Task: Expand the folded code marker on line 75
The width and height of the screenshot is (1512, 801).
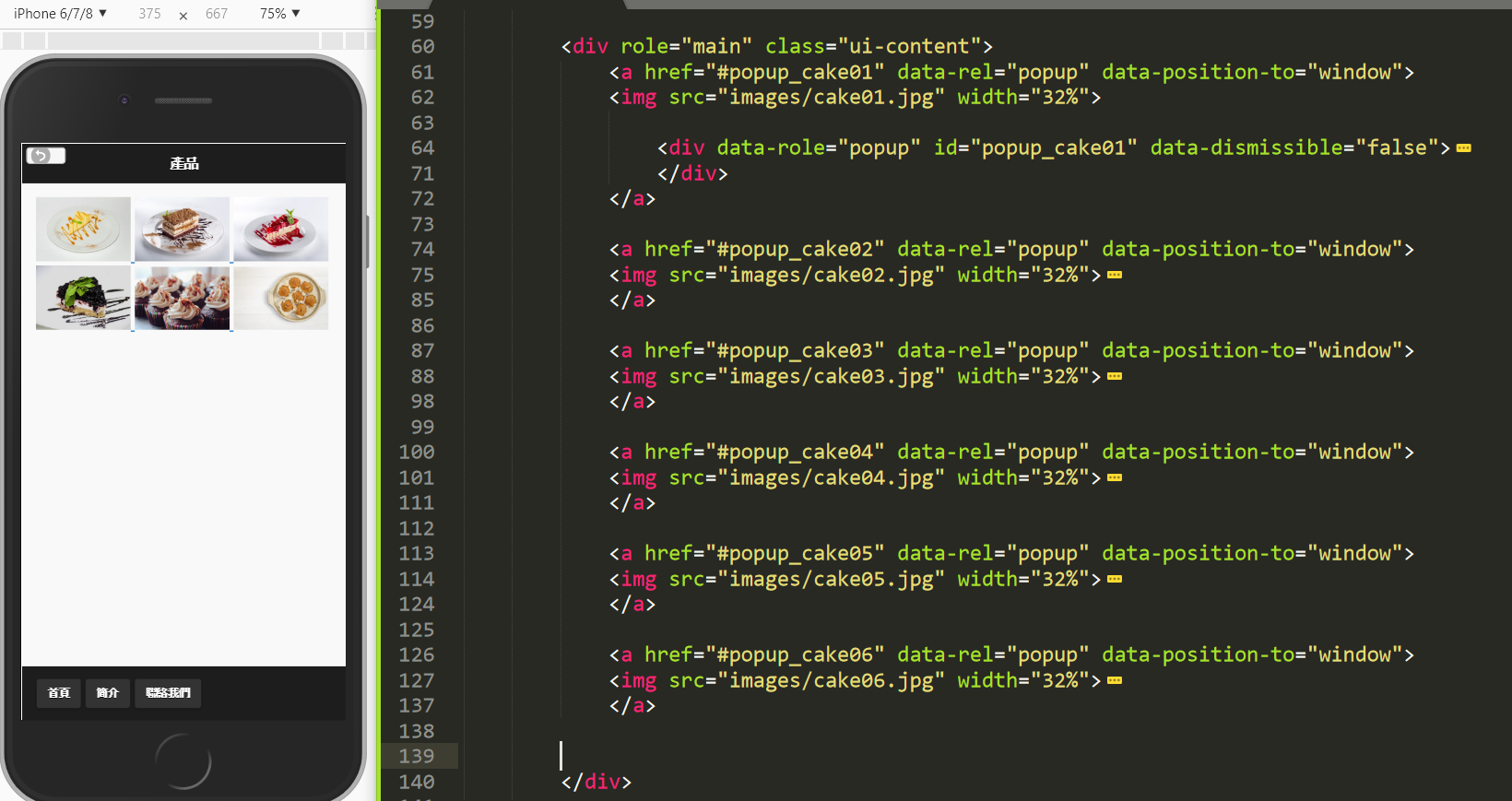Action: pos(1115,276)
